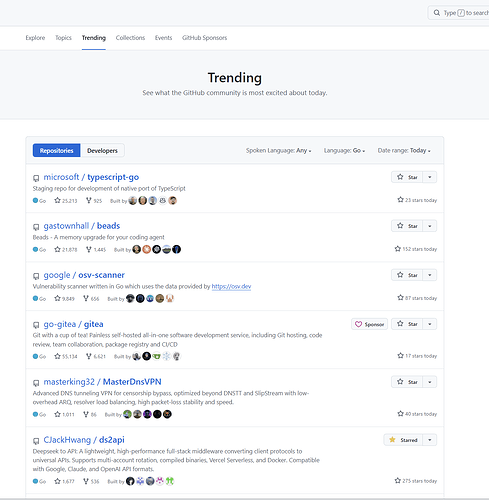Viewport: 489px width, 500px height.
Task: Click "87 stars today" text
Action: click(x=417, y=298)
